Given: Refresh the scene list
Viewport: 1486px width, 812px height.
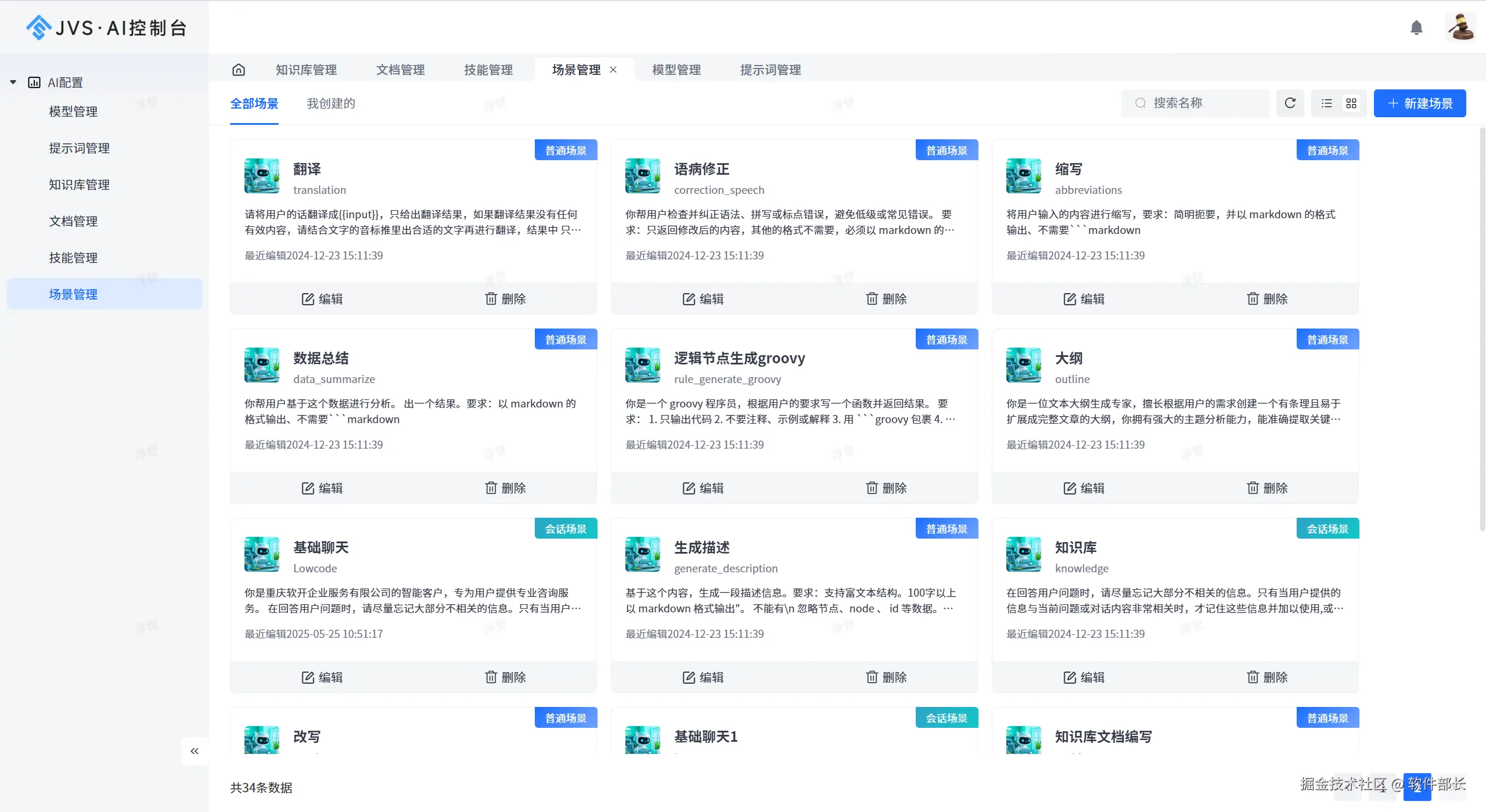Looking at the screenshot, I should [1290, 103].
